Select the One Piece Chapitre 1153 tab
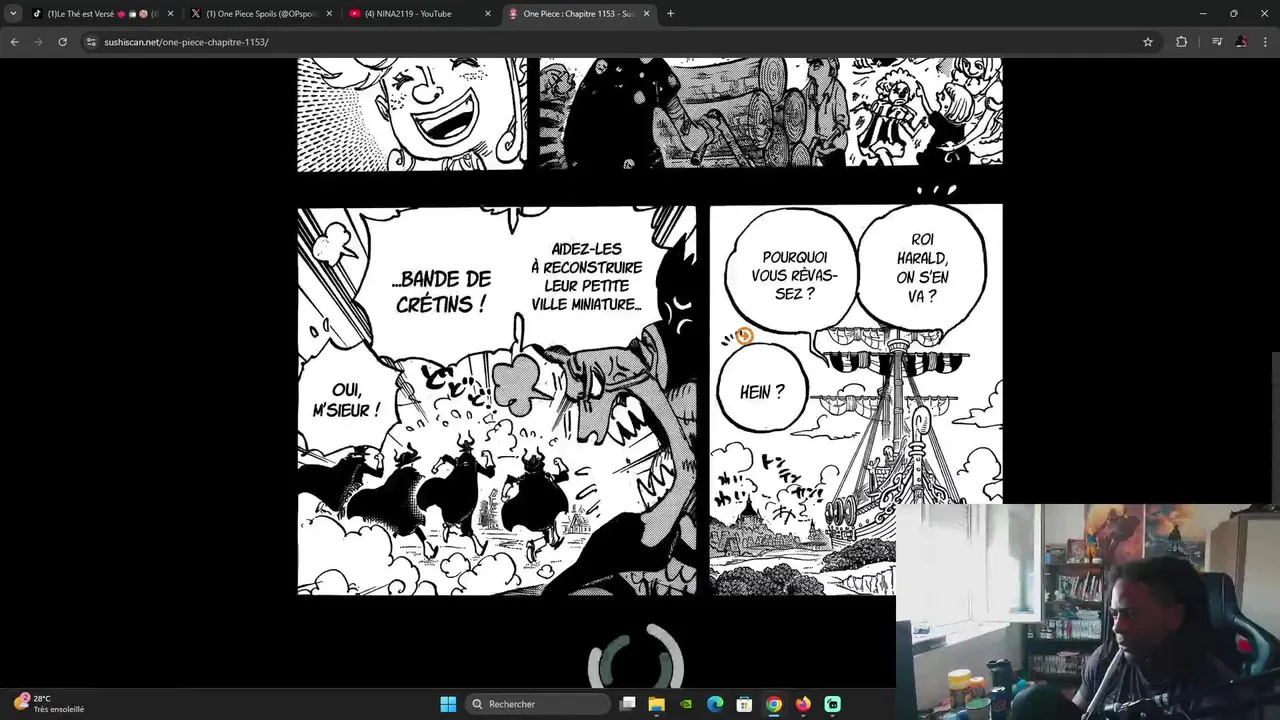The height and width of the screenshot is (720, 1280). pos(572,14)
